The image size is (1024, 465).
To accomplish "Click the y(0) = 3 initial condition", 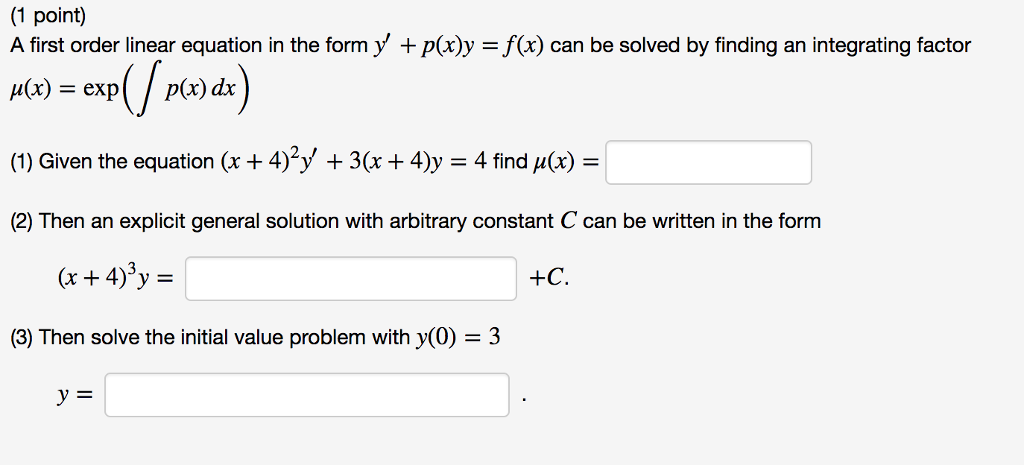I will coord(458,337).
